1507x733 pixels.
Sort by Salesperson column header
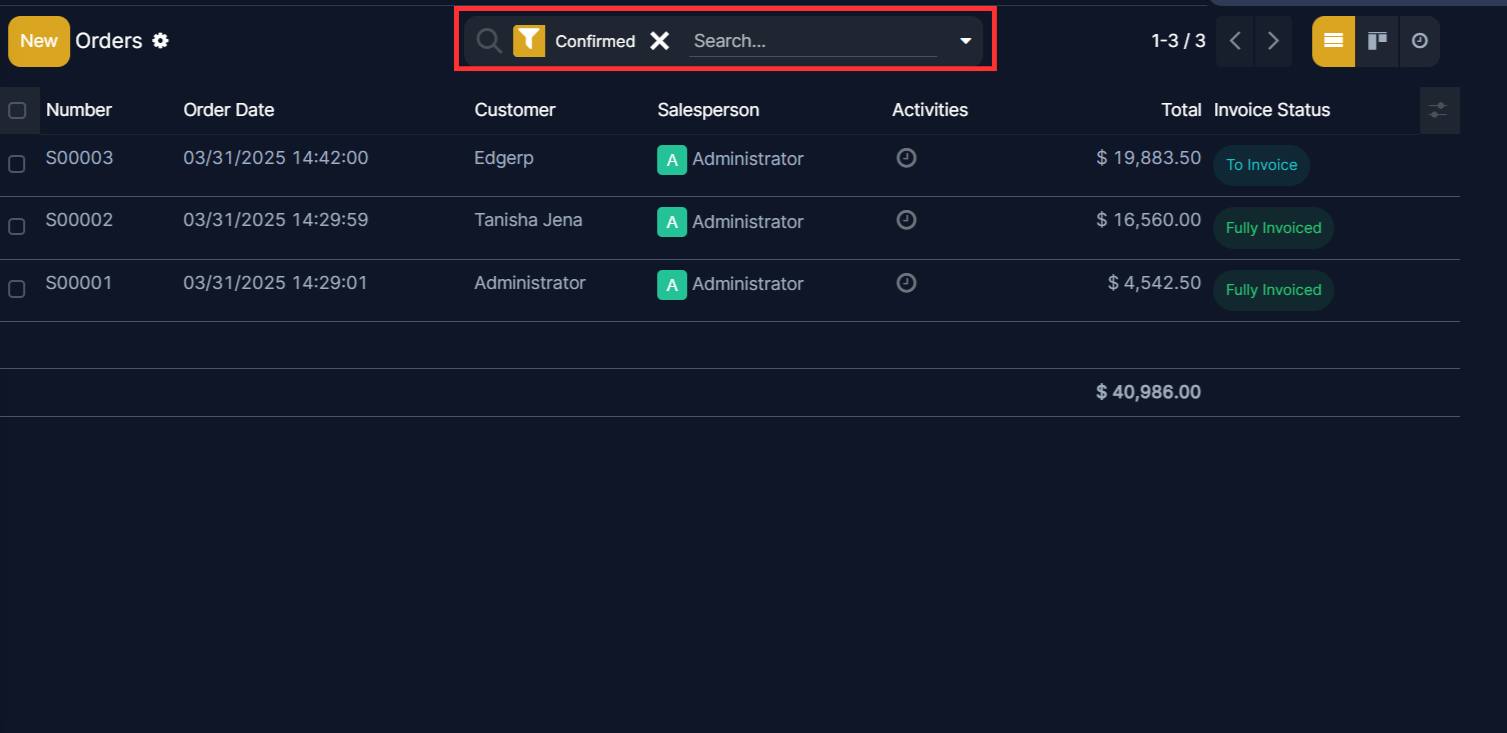pyautogui.click(x=708, y=110)
